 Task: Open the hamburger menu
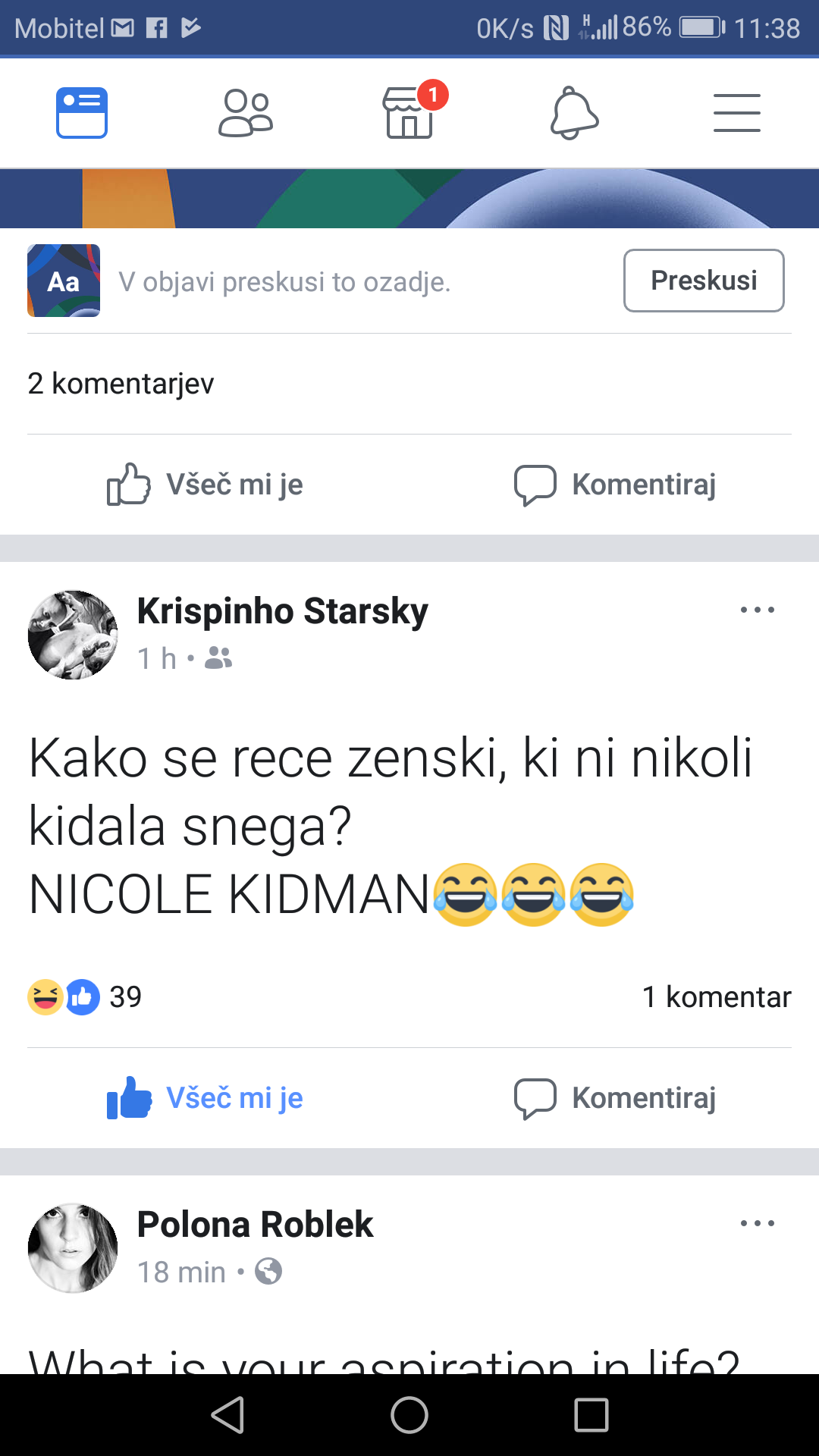pyautogui.click(x=736, y=113)
